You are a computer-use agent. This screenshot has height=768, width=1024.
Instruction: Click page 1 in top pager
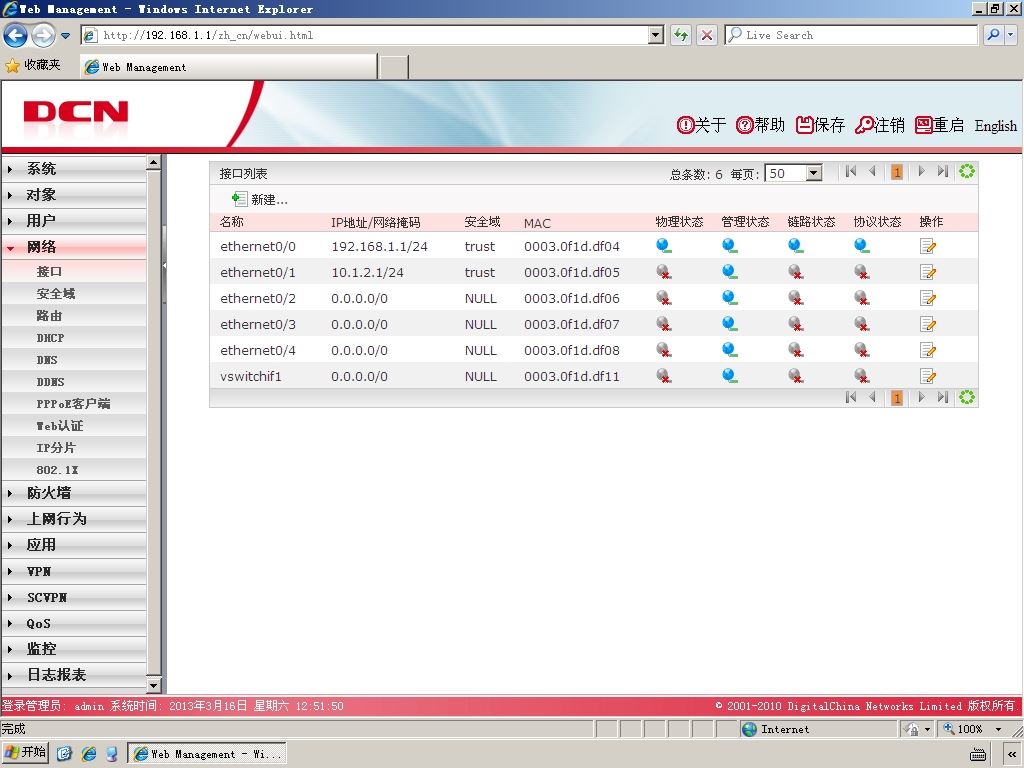(897, 172)
